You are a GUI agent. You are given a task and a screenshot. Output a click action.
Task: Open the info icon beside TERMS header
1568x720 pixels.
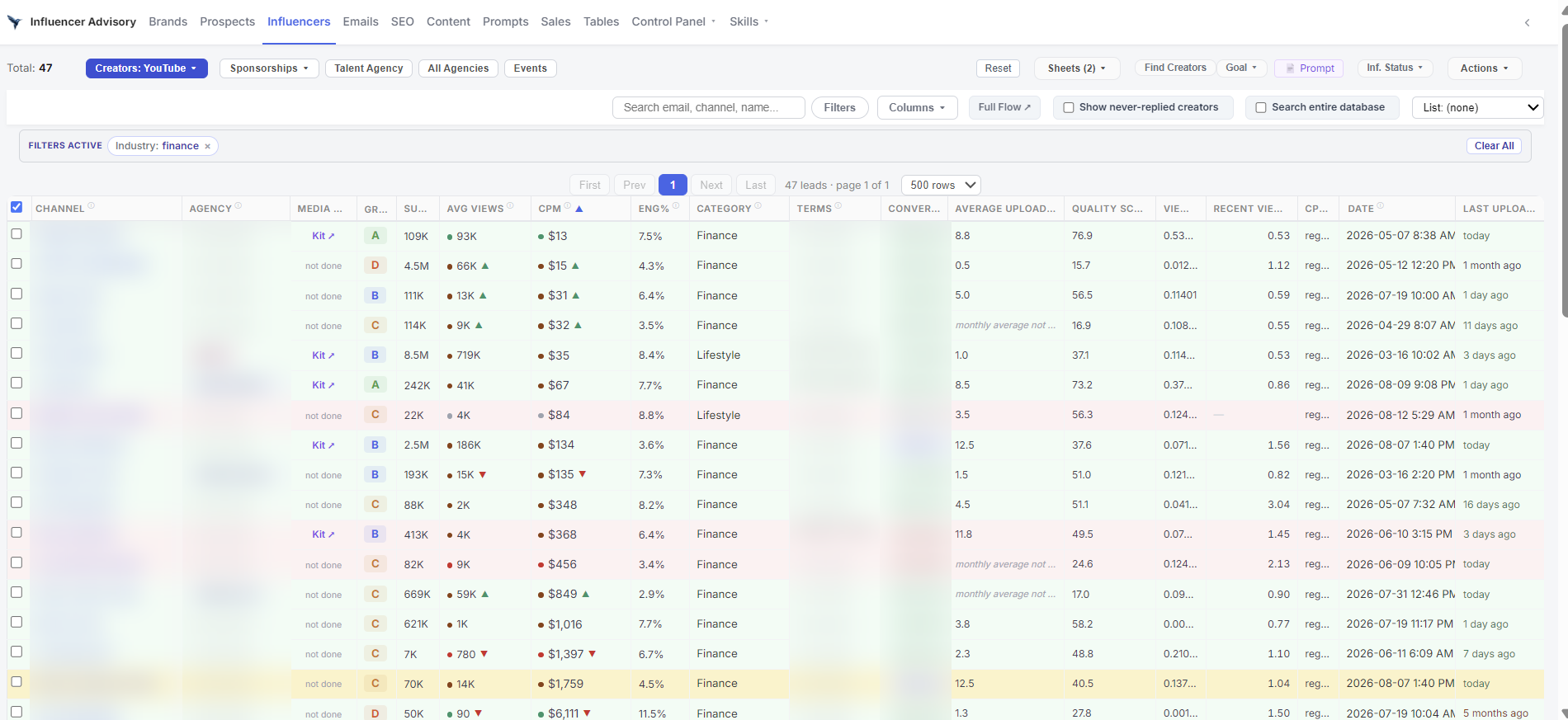click(x=838, y=206)
